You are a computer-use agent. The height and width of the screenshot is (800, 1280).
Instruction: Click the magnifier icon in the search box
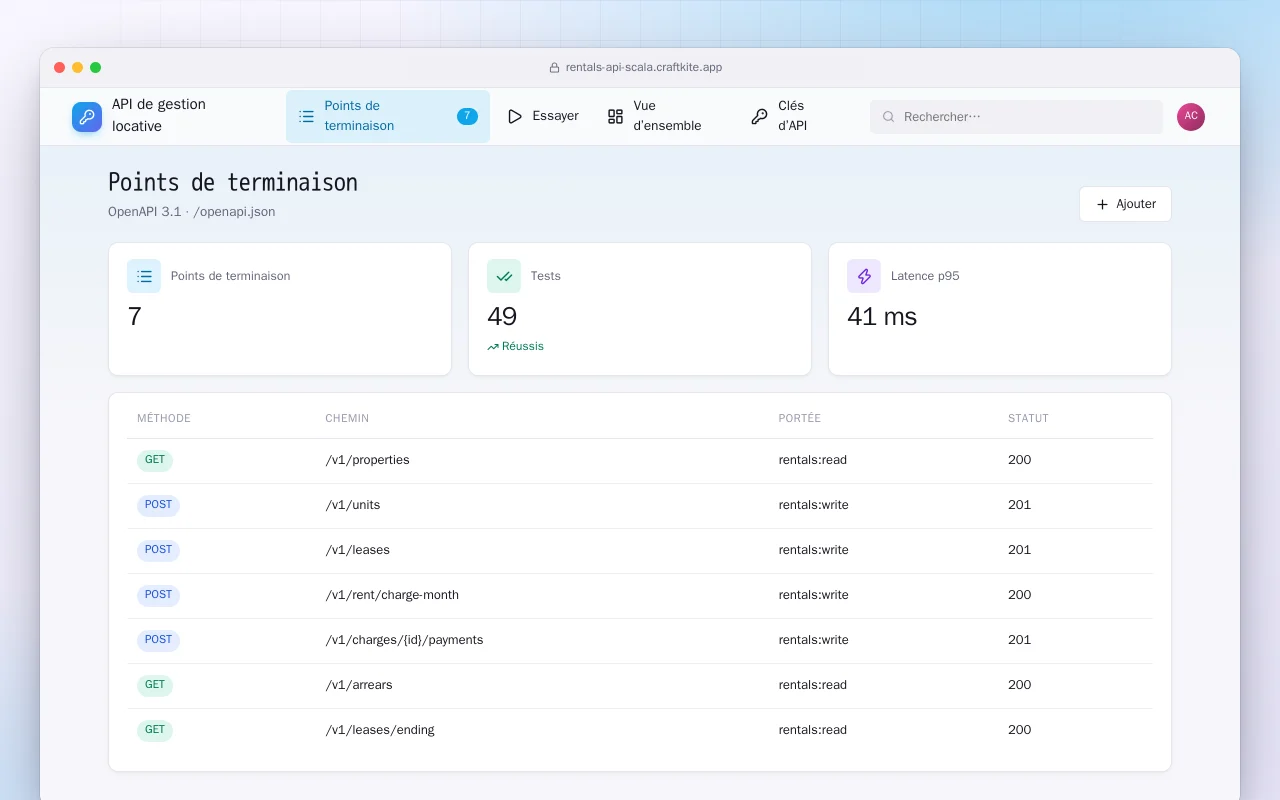pyautogui.click(x=888, y=117)
